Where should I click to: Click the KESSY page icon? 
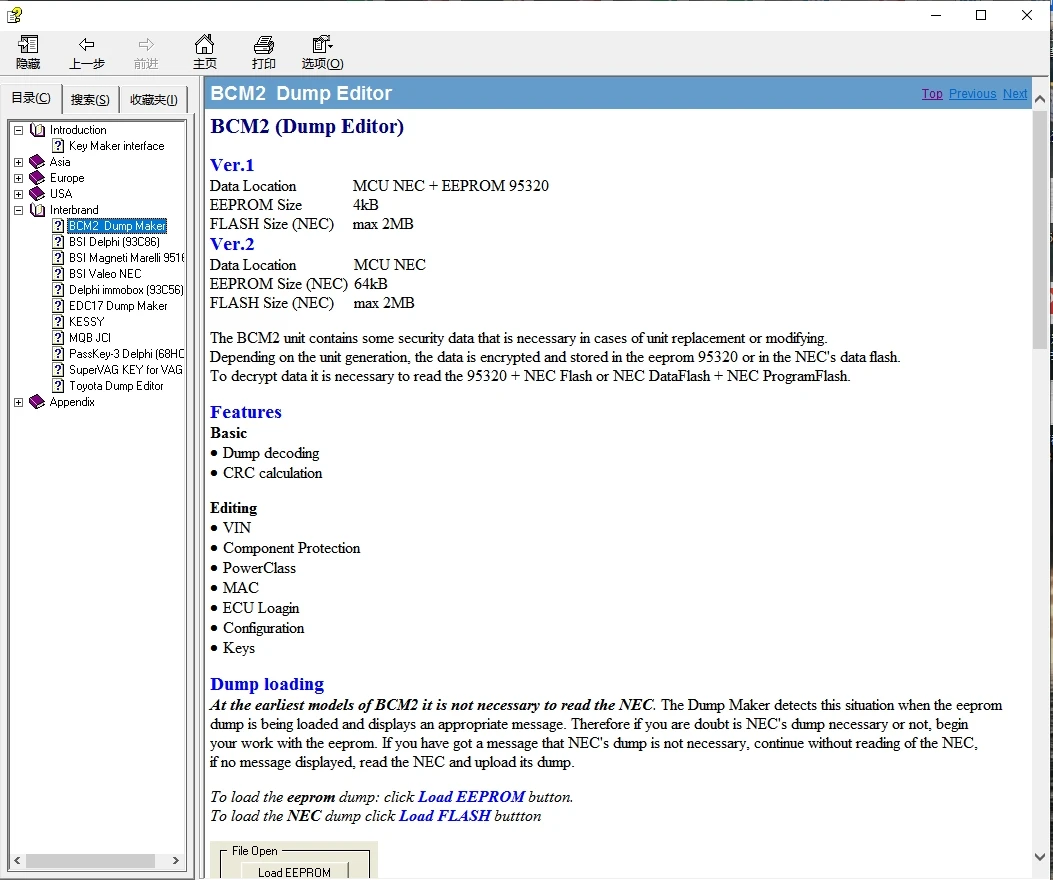point(58,322)
